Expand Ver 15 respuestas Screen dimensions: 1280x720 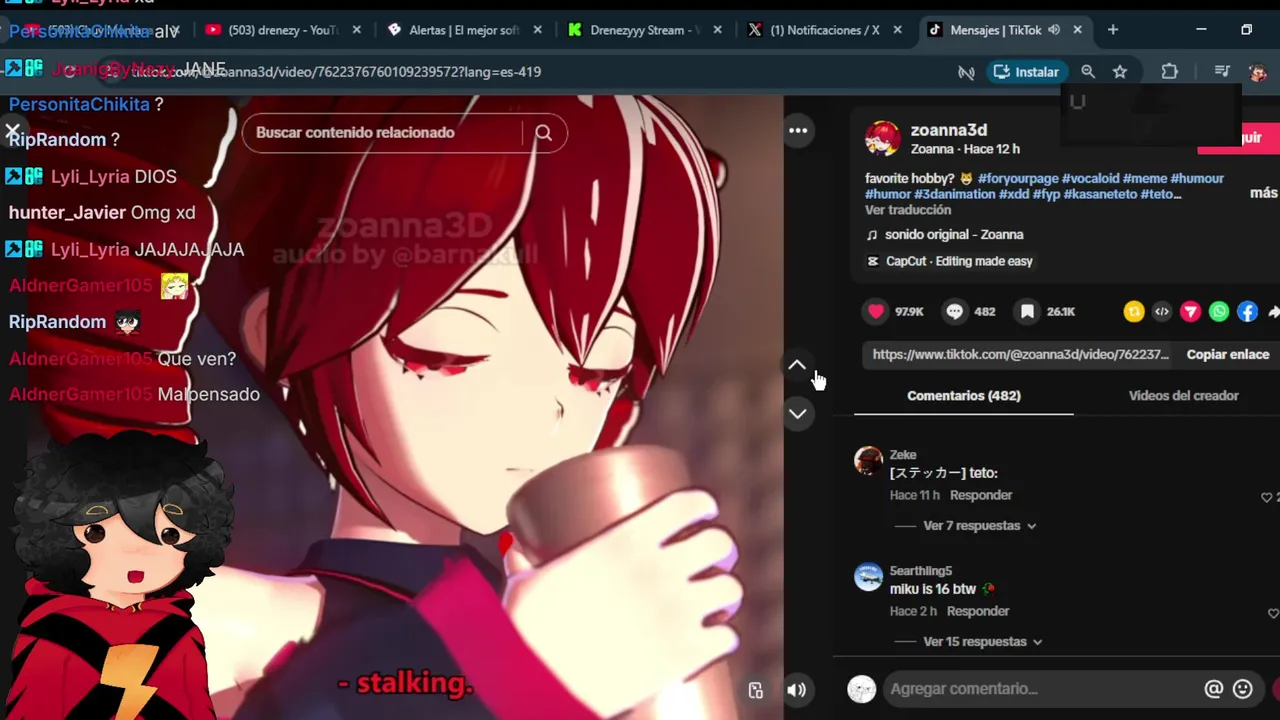[983, 642]
